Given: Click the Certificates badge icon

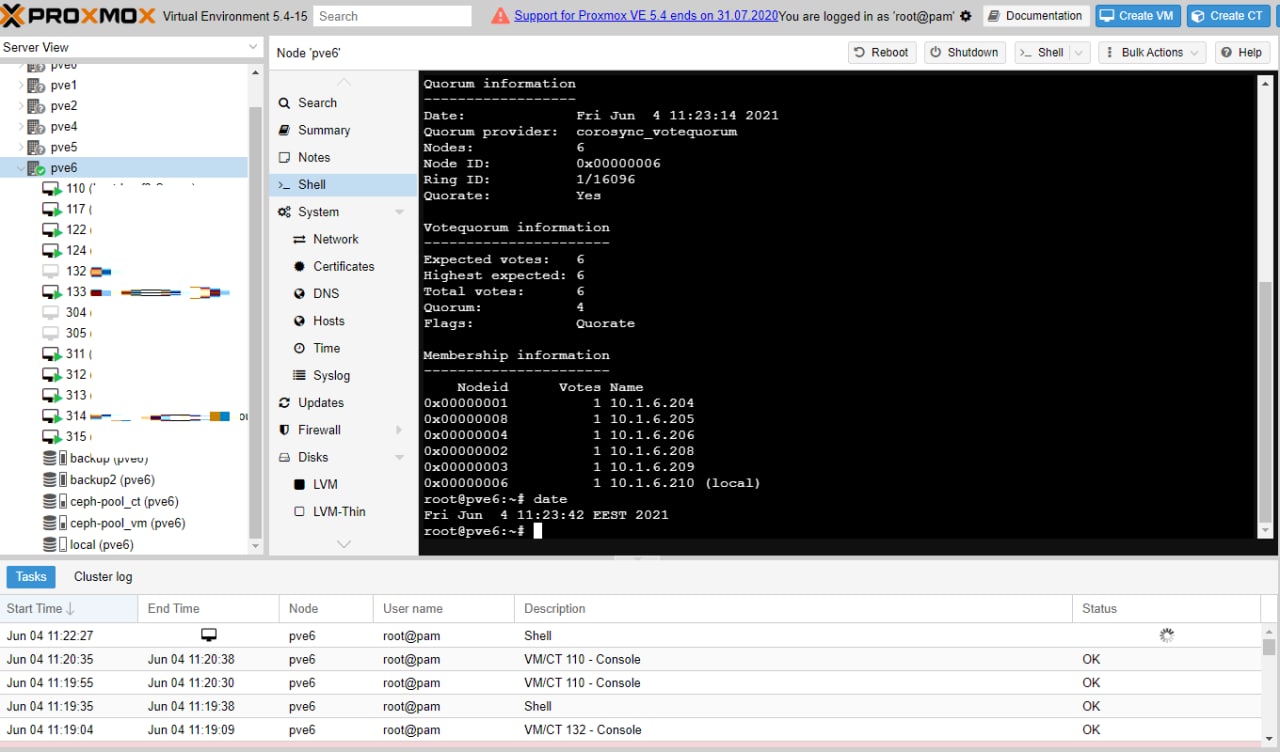Looking at the screenshot, I should click(299, 266).
